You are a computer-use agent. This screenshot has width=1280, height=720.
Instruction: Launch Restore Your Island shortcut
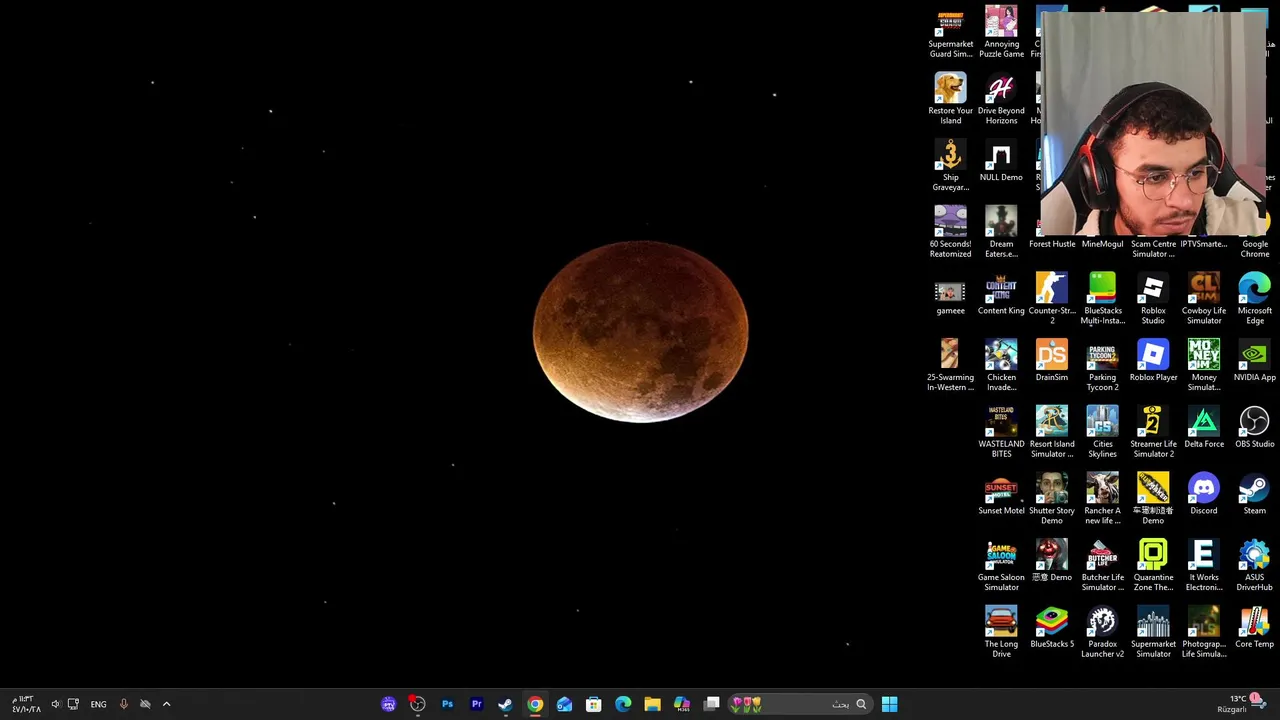click(x=950, y=98)
